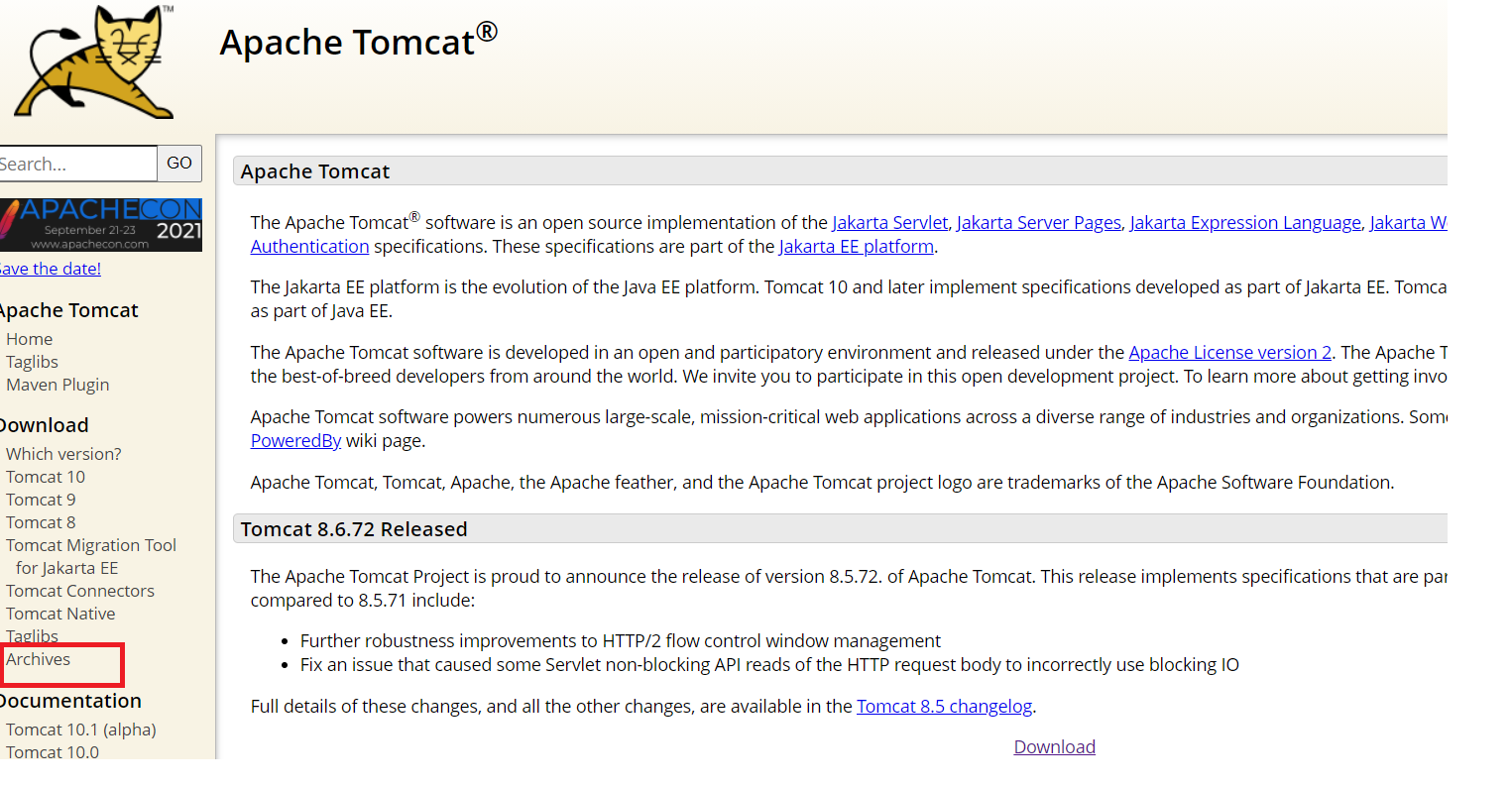View the Apache License version 2
The height and width of the screenshot is (787, 1512).
coord(1229,352)
